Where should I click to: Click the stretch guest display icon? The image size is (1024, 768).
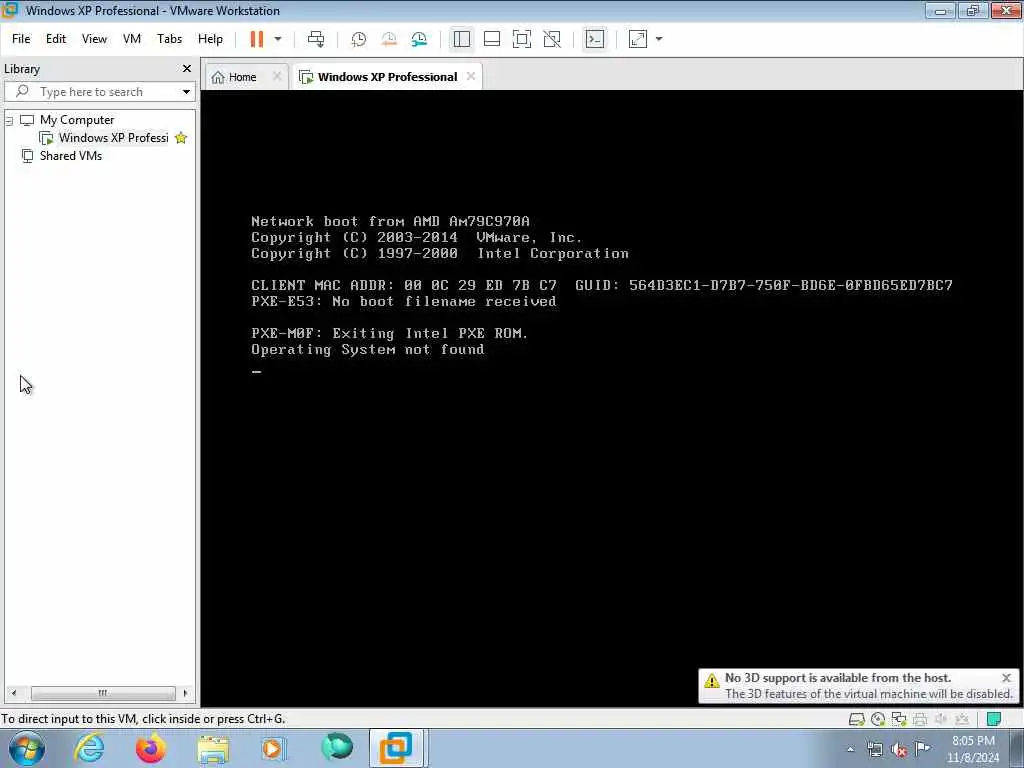pyautogui.click(x=637, y=39)
